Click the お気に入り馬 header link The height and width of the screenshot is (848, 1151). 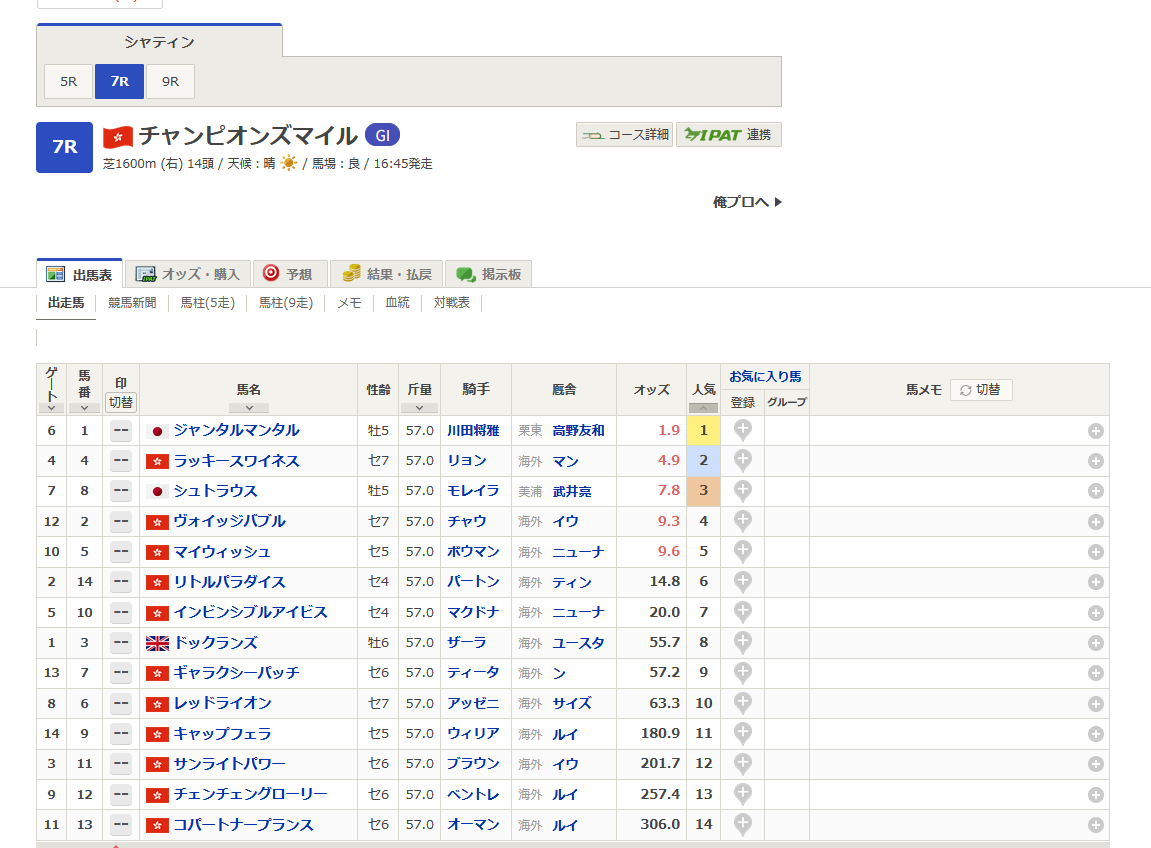765,377
